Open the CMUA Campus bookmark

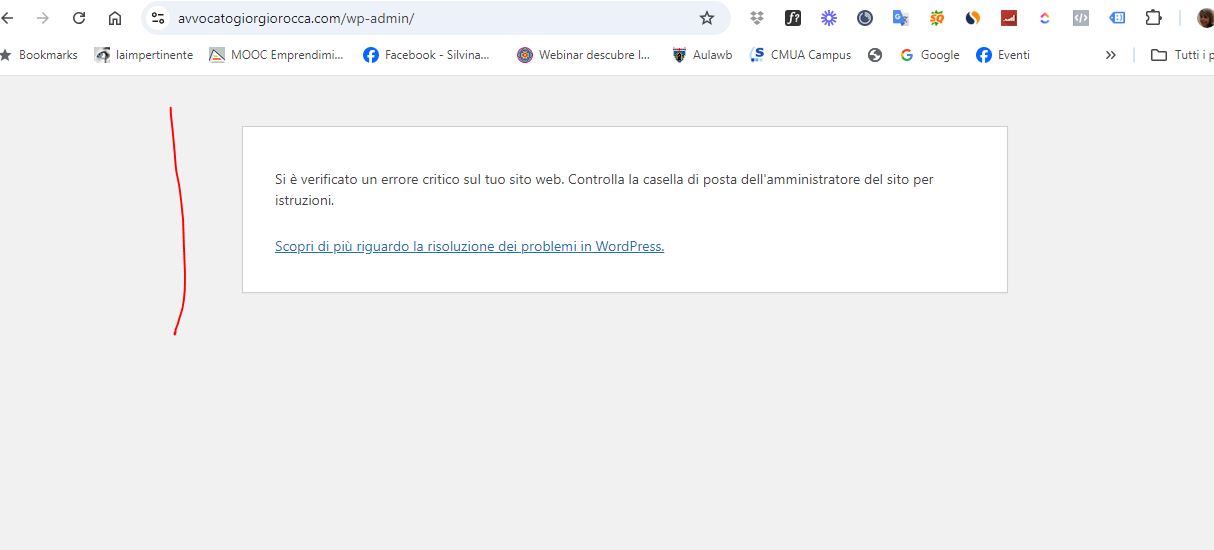coord(800,55)
